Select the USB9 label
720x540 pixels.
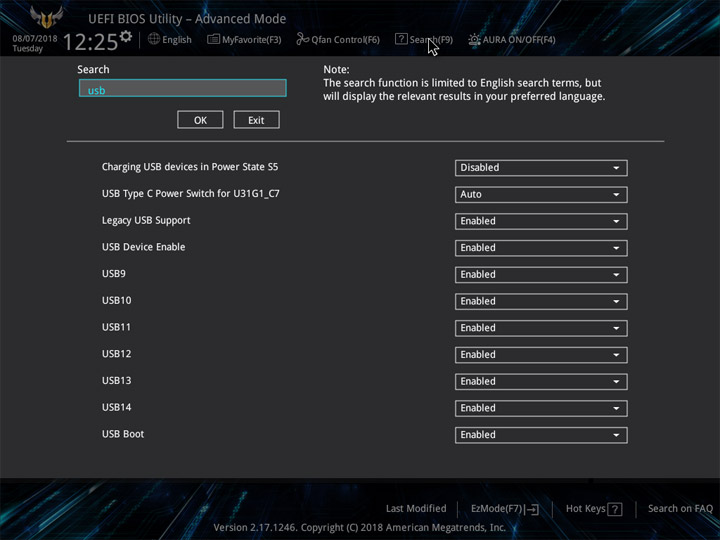[x=114, y=274]
